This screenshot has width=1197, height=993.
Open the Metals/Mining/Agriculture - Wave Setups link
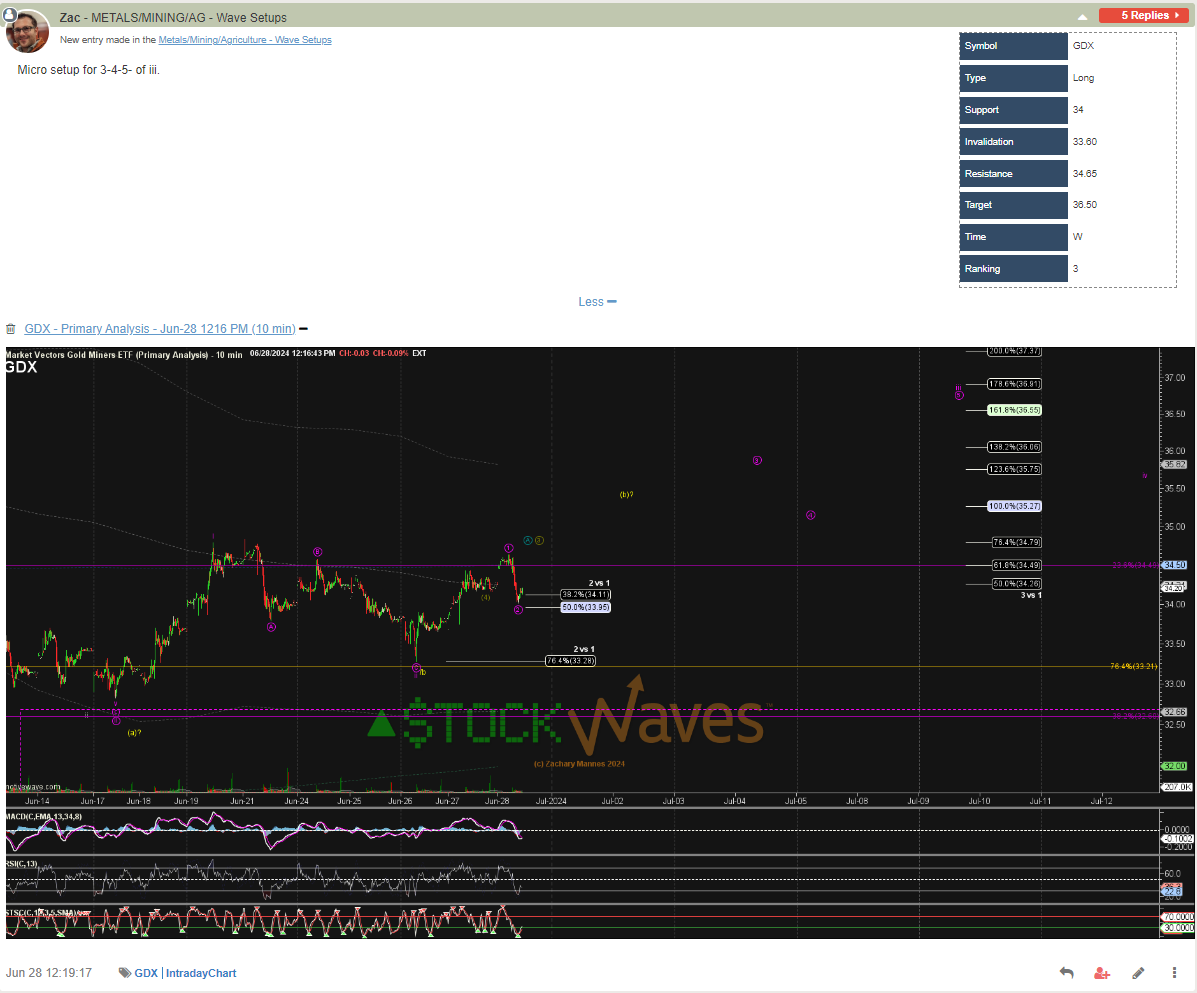tap(245, 40)
